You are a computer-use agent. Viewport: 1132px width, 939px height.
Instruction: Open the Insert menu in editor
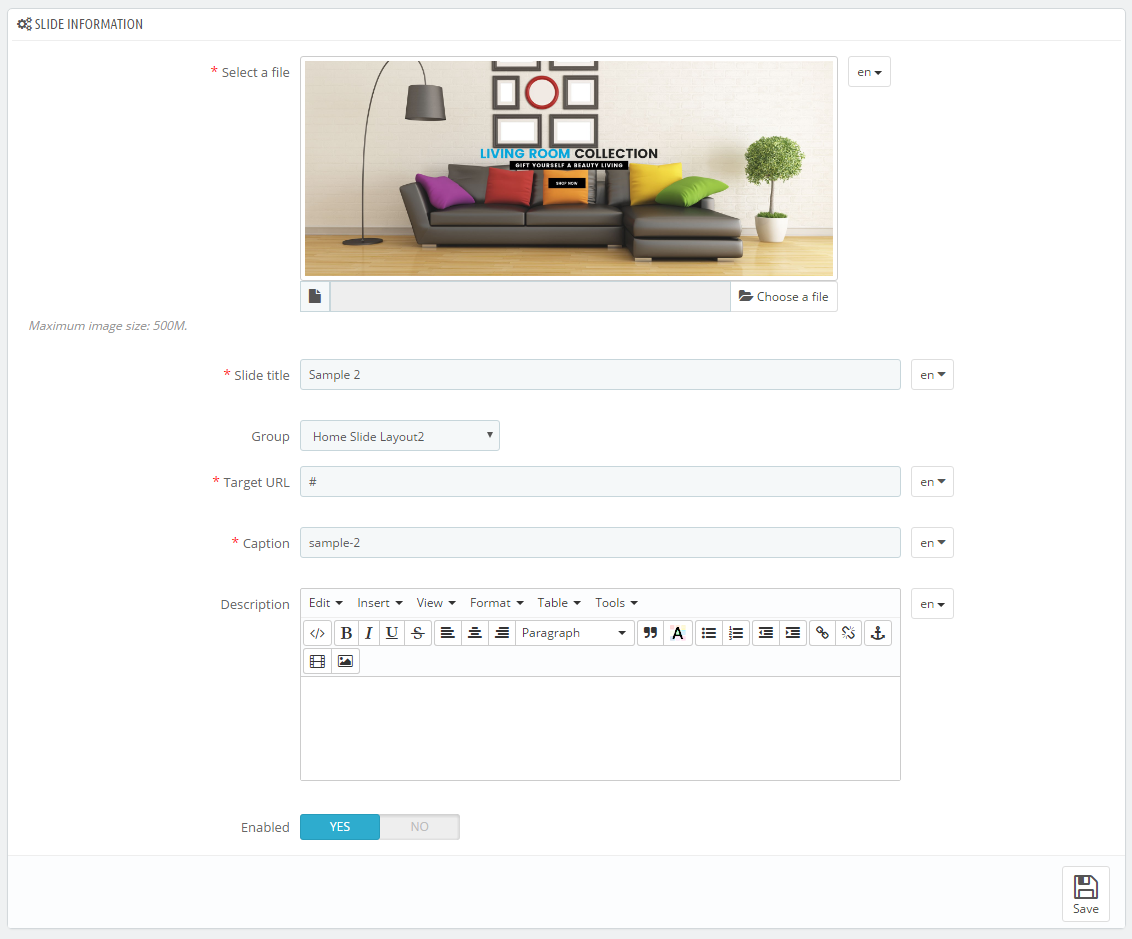[x=380, y=603]
